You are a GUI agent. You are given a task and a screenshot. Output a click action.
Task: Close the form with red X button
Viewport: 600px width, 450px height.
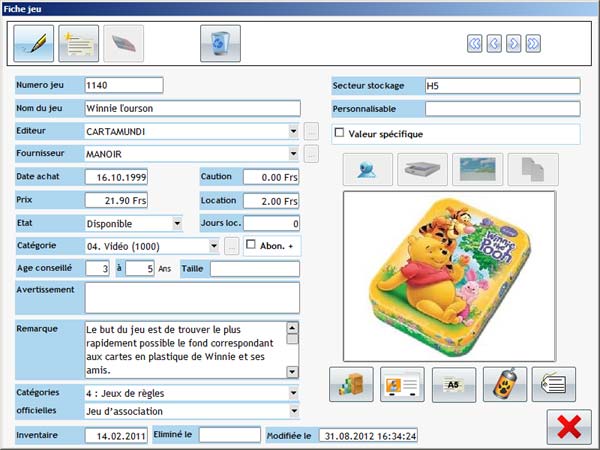(x=569, y=427)
